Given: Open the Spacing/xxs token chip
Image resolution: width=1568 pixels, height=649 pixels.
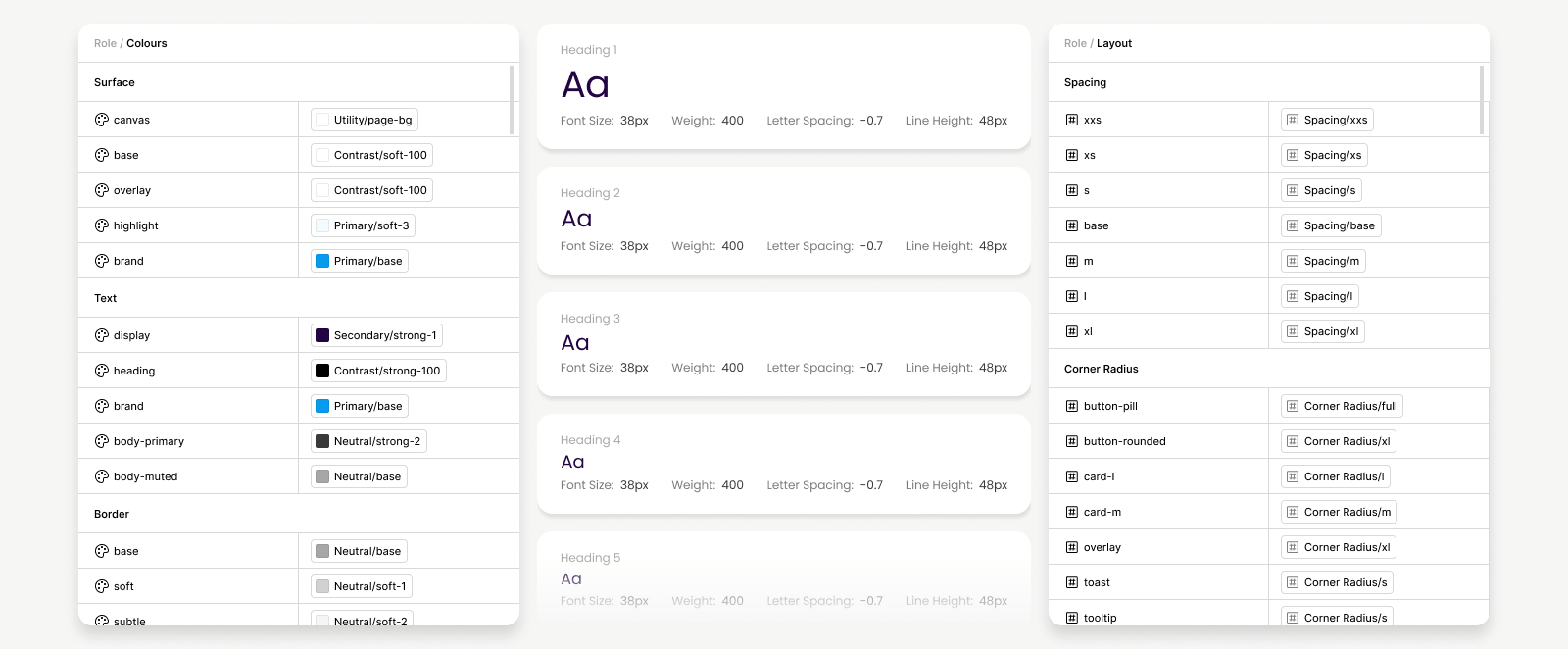Looking at the screenshot, I should (1327, 120).
